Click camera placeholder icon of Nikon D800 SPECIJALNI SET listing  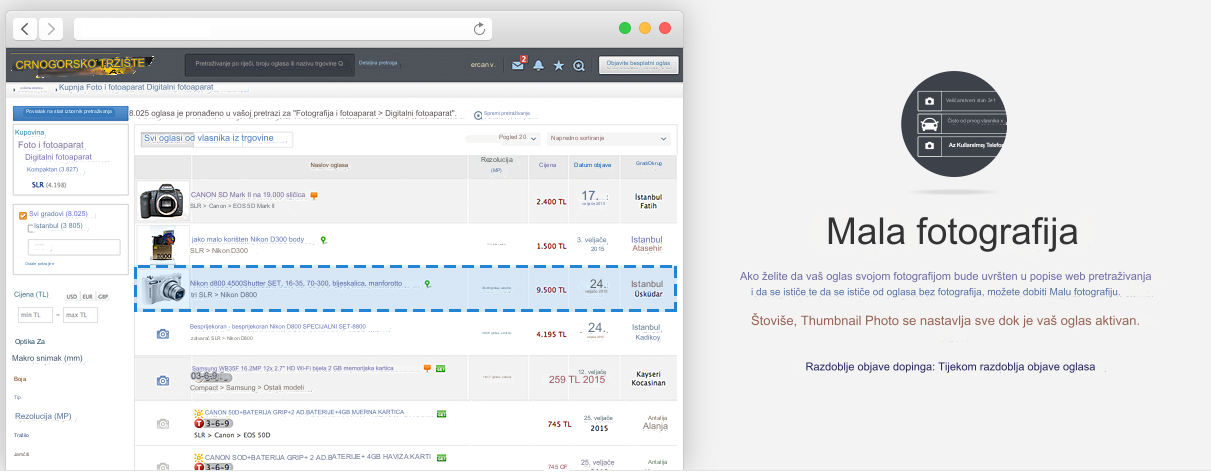pyautogui.click(x=163, y=334)
